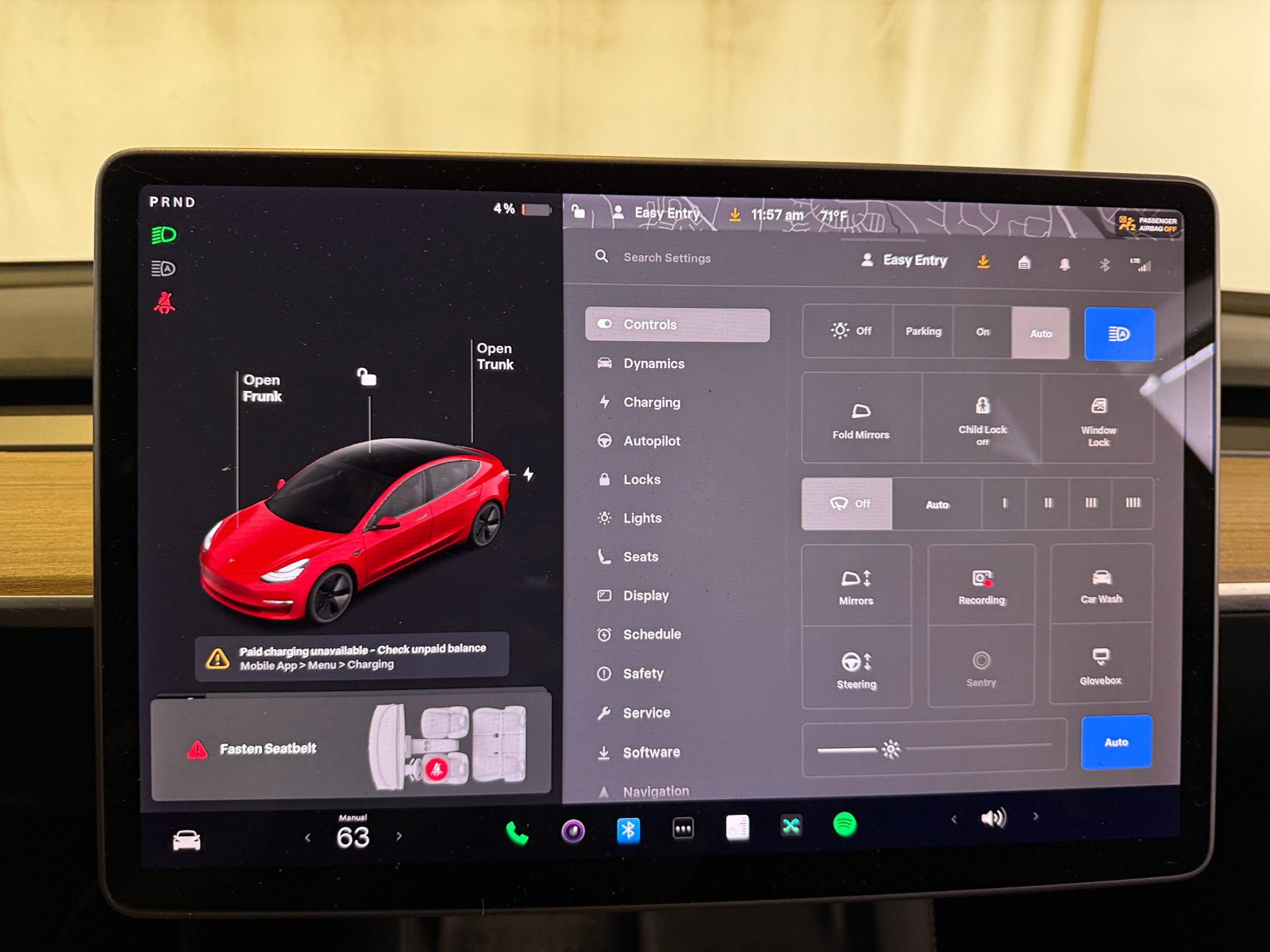Screen dimensions: 1270x952
Task: Set headlights to Parking
Action: point(923,332)
